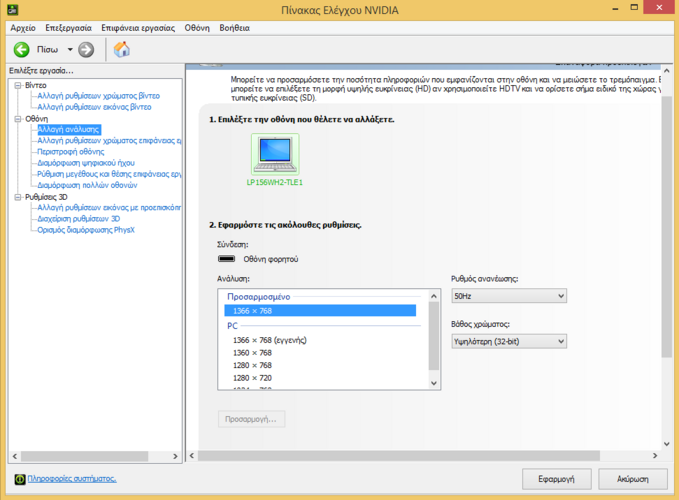Select the LP156WH2-TLE1 laptop display icon

(x=275, y=155)
